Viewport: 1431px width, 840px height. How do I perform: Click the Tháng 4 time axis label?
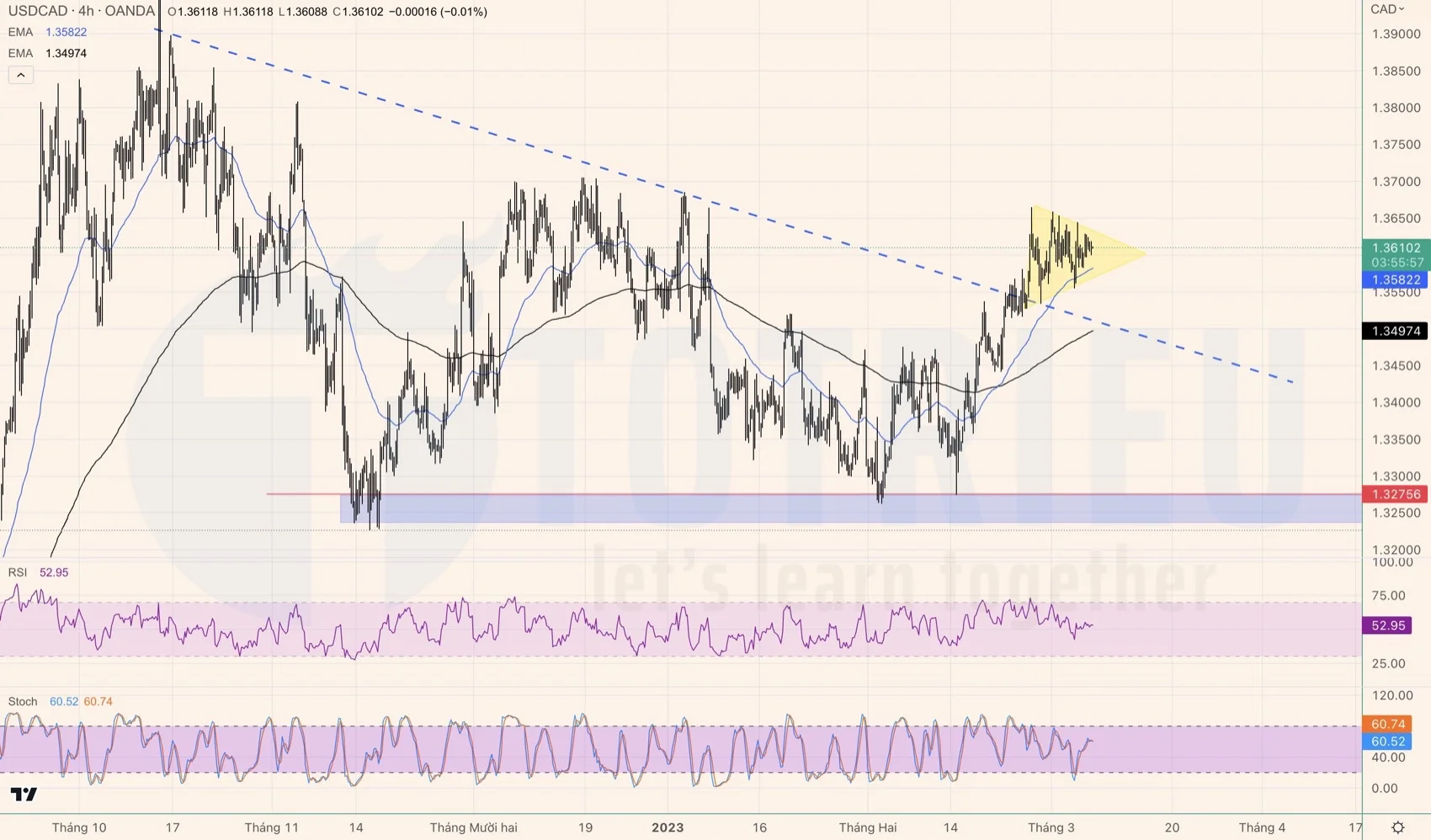tap(1262, 827)
